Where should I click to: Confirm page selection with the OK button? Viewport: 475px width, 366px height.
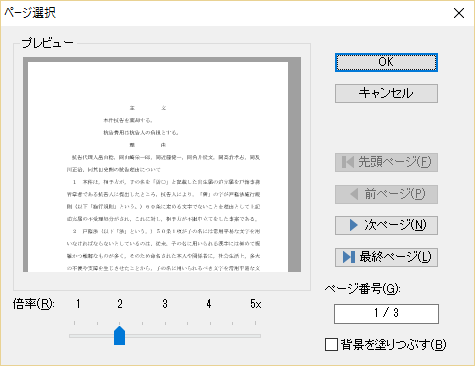coord(386,62)
